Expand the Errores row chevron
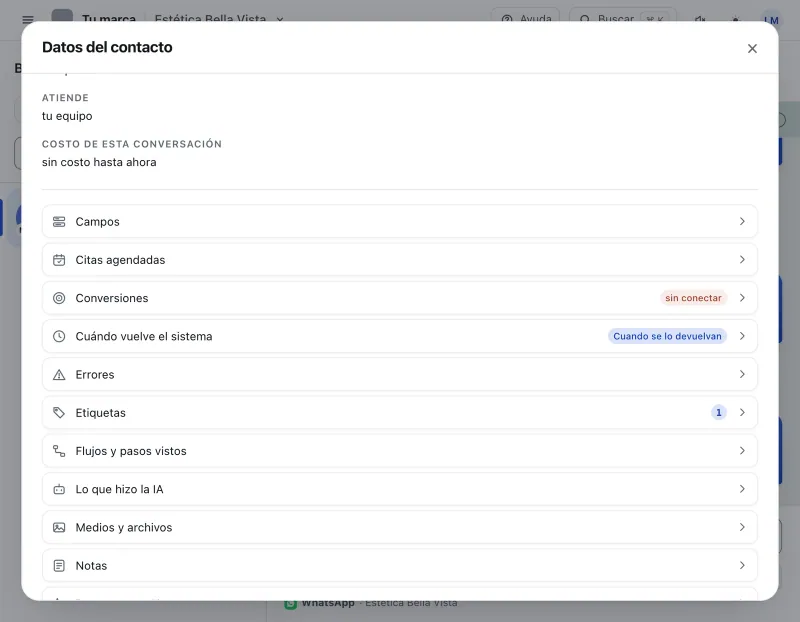Viewport: 800px width, 622px height. pos(742,375)
